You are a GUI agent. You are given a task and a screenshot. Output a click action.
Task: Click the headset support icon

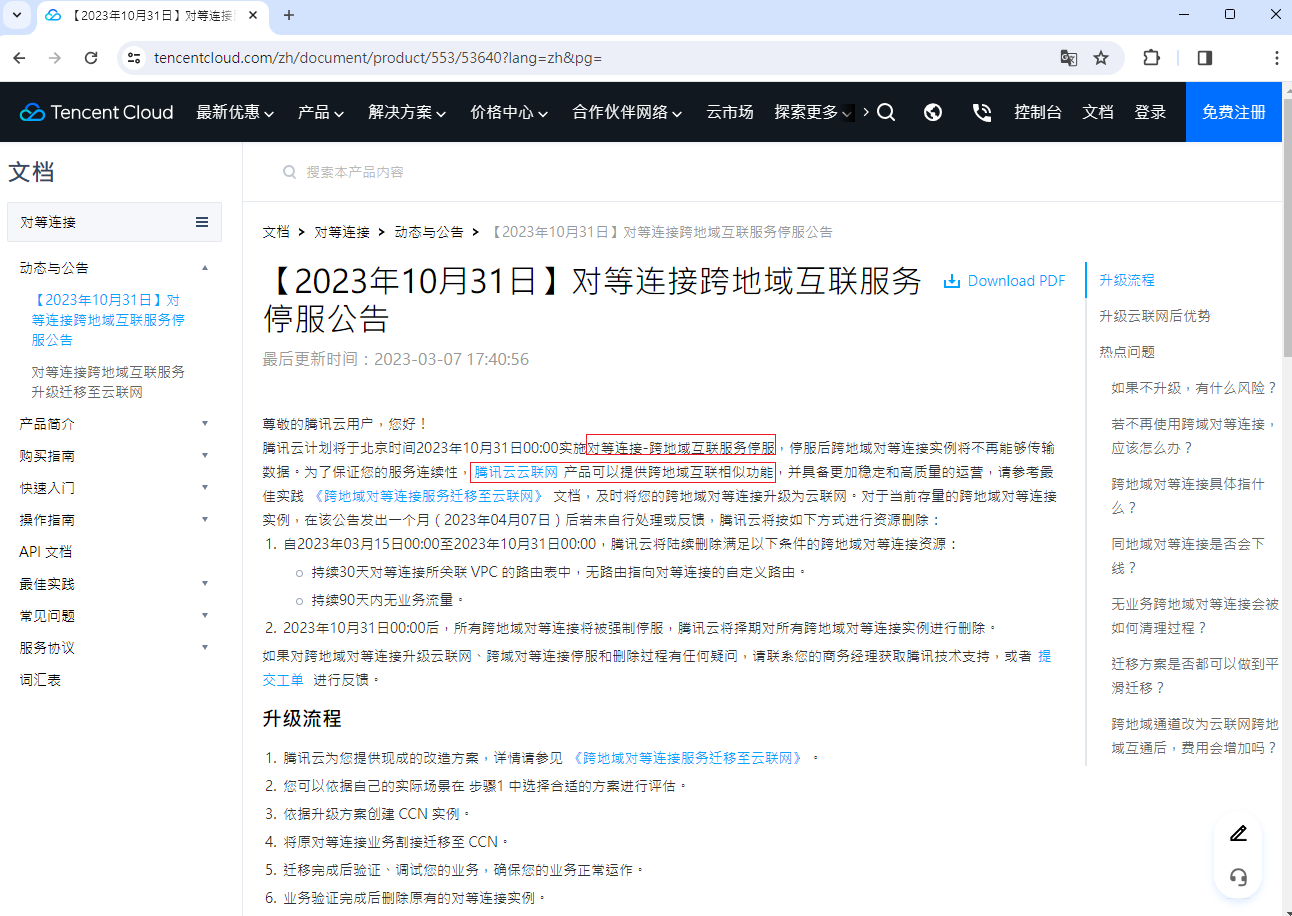click(x=1238, y=877)
